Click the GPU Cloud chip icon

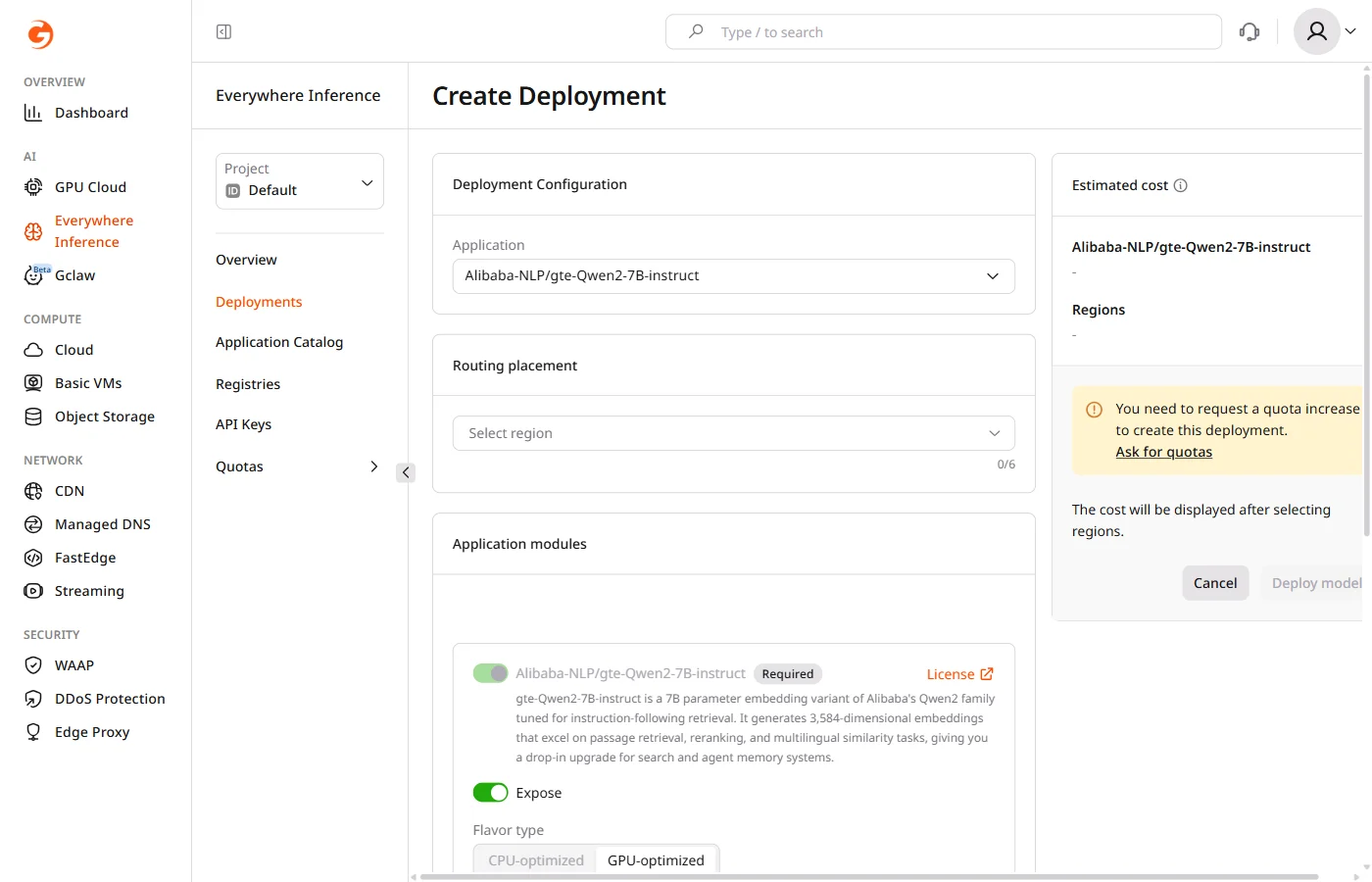click(x=33, y=187)
